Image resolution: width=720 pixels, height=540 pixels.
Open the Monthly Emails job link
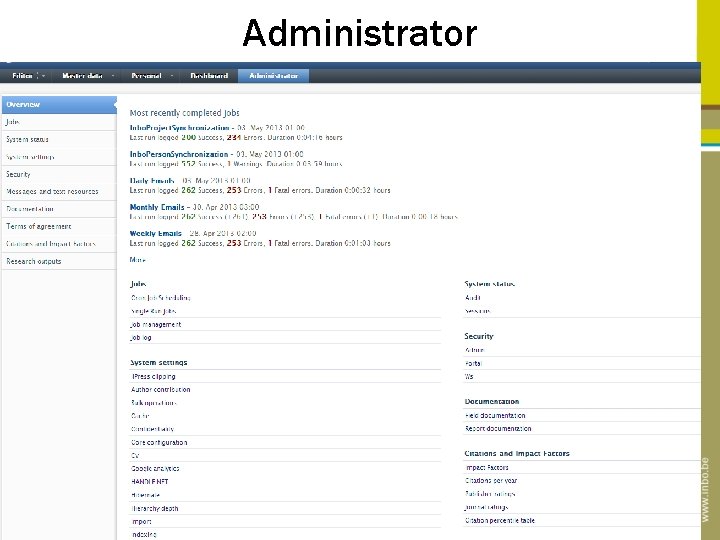pos(157,207)
